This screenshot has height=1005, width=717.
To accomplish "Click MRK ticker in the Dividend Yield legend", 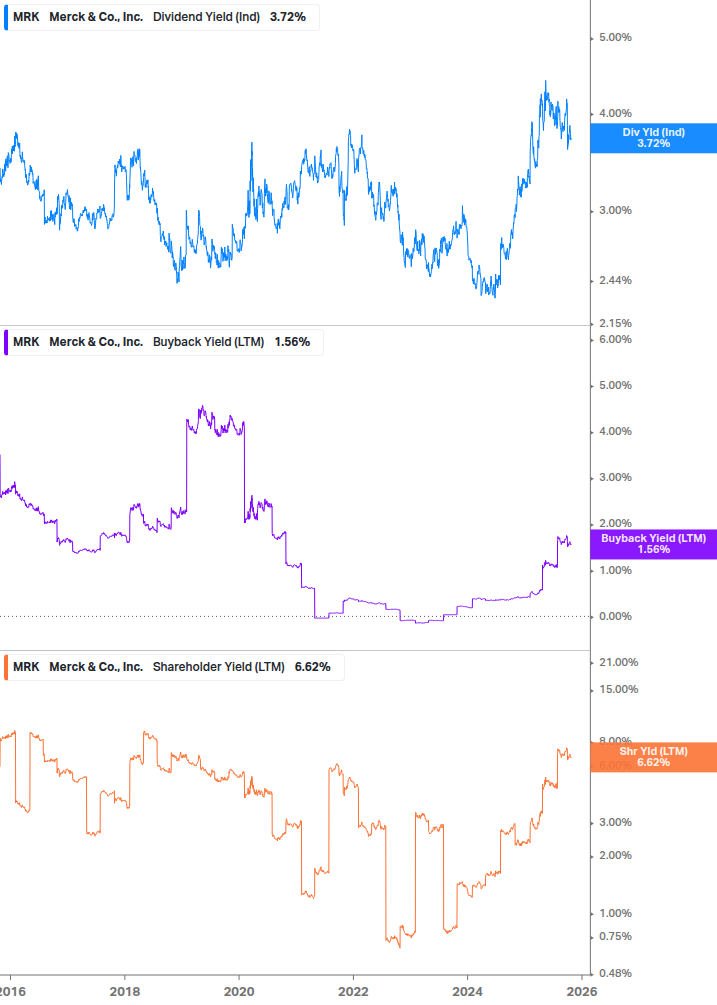I will [26, 17].
